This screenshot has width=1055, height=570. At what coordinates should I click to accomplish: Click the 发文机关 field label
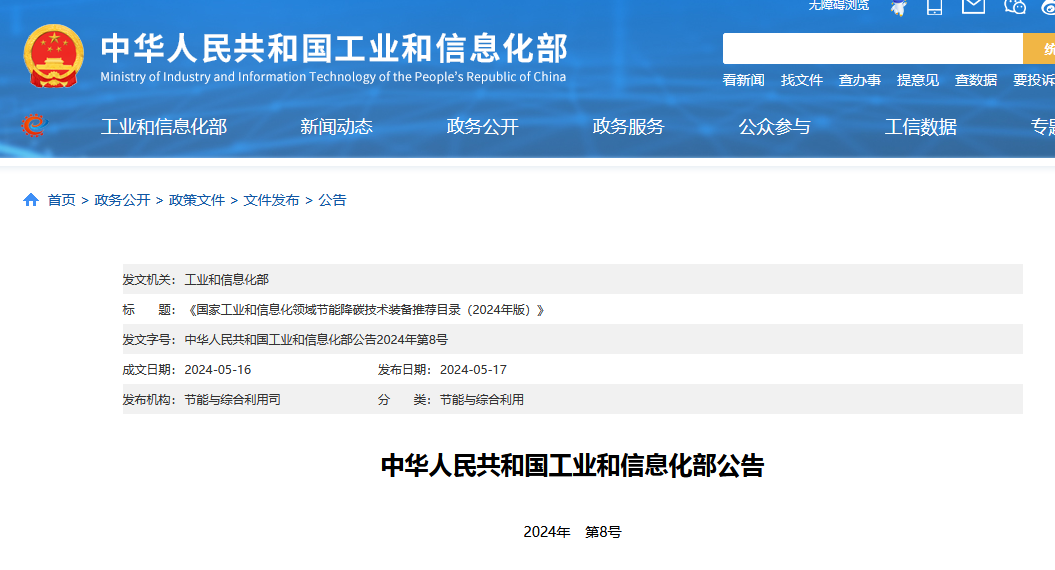pos(149,279)
